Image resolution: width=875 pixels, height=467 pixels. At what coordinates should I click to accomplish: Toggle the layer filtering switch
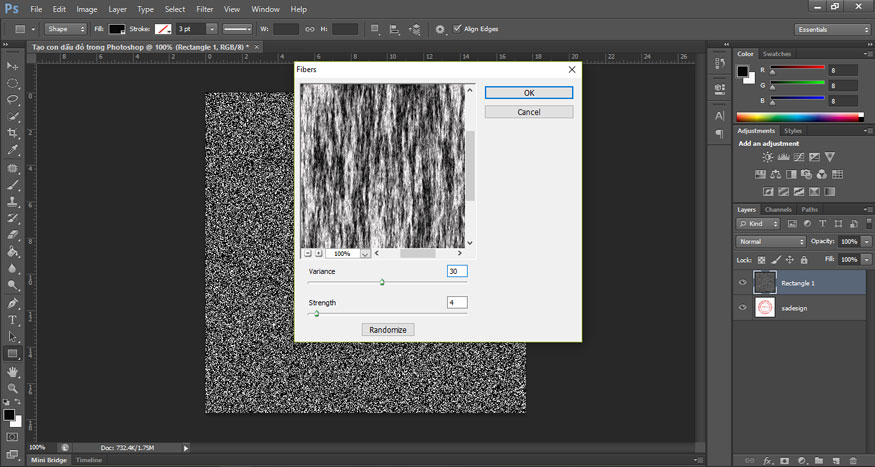pyautogui.click(x=868, y=223)
